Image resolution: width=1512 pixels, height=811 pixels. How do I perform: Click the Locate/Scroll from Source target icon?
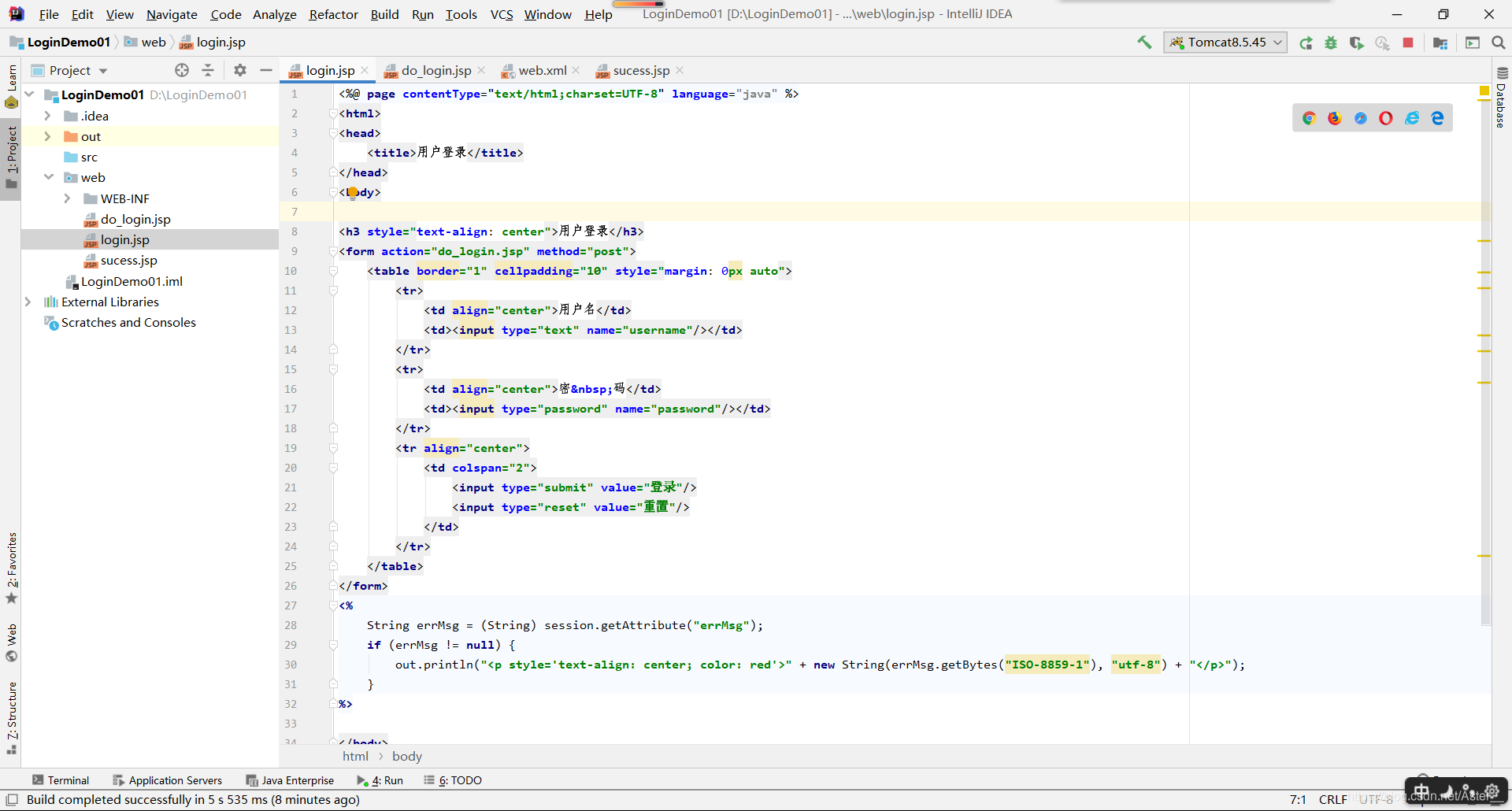coord(182,70)
